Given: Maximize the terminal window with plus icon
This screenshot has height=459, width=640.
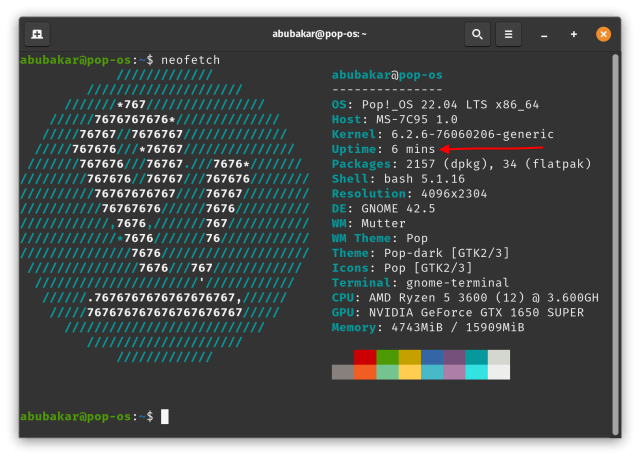Looking at the screenshot, I should (574, 33).
